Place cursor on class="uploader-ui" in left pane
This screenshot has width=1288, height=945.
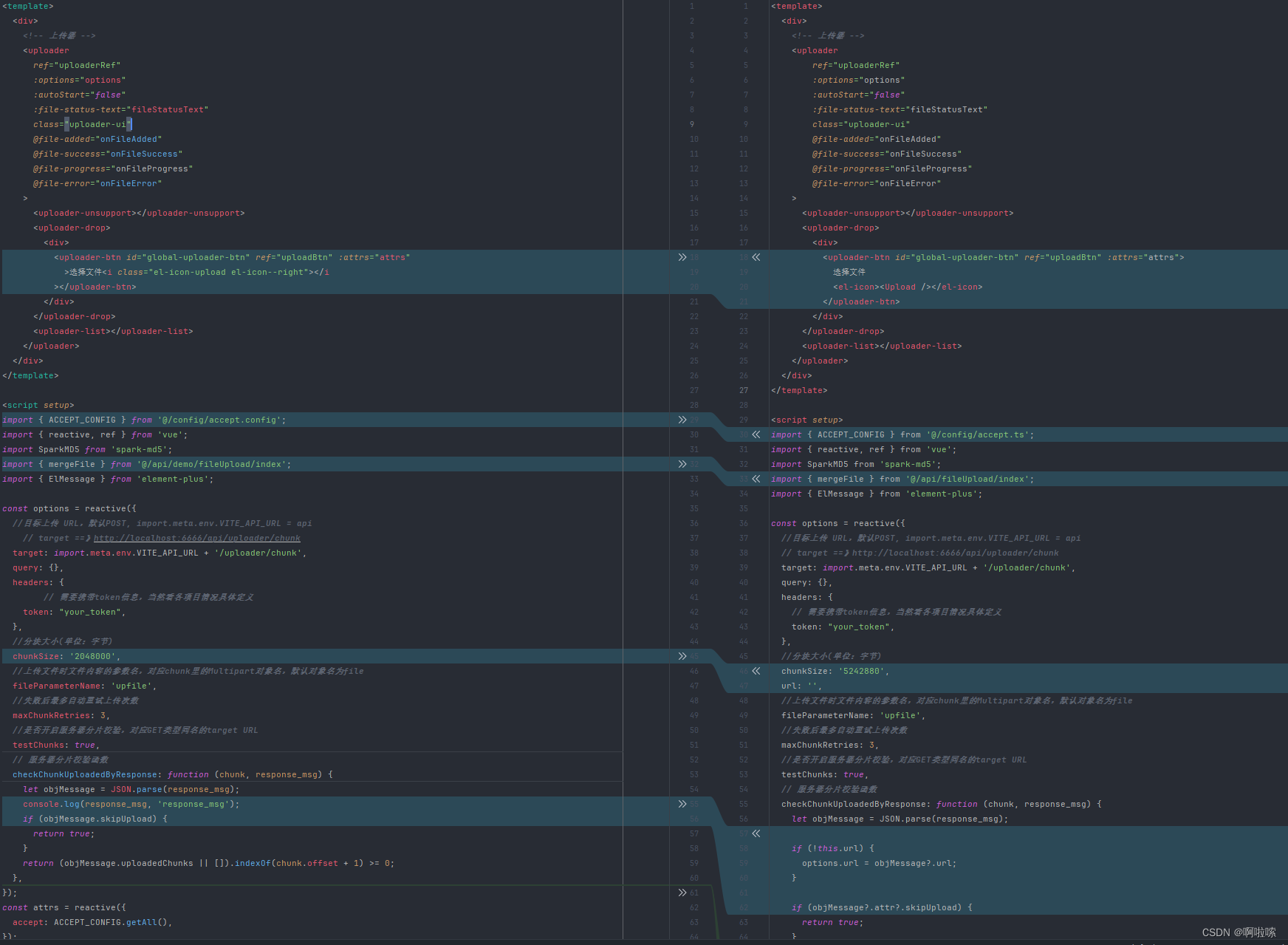pyautogui.click(x=82, y=124)
